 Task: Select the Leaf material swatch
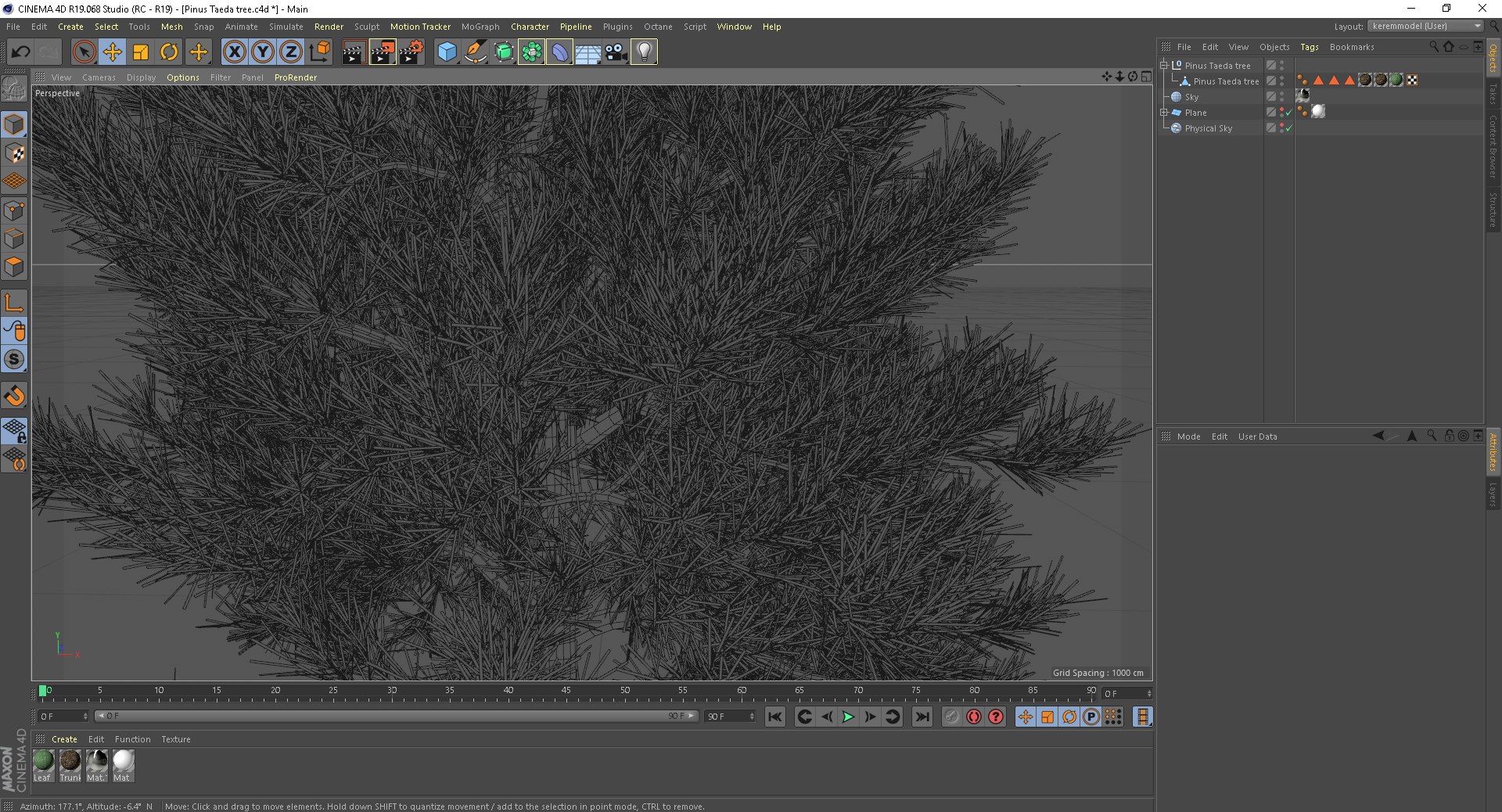[43, 765]
